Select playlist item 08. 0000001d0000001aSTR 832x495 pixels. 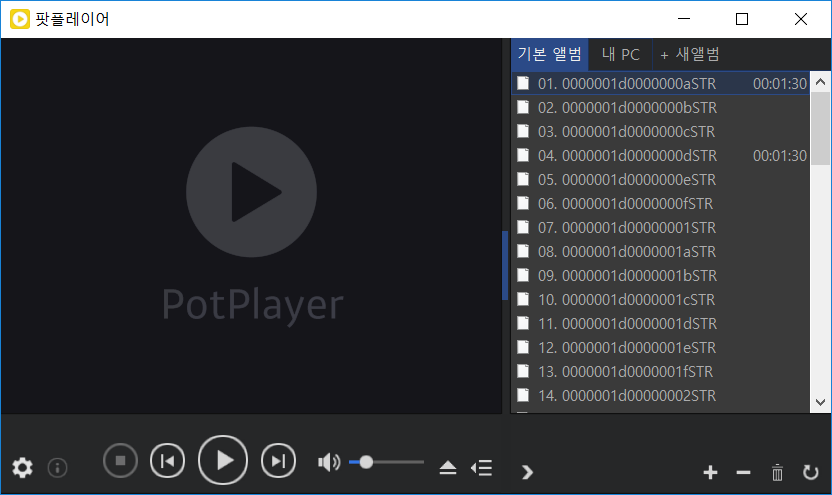tap(661, 251)
